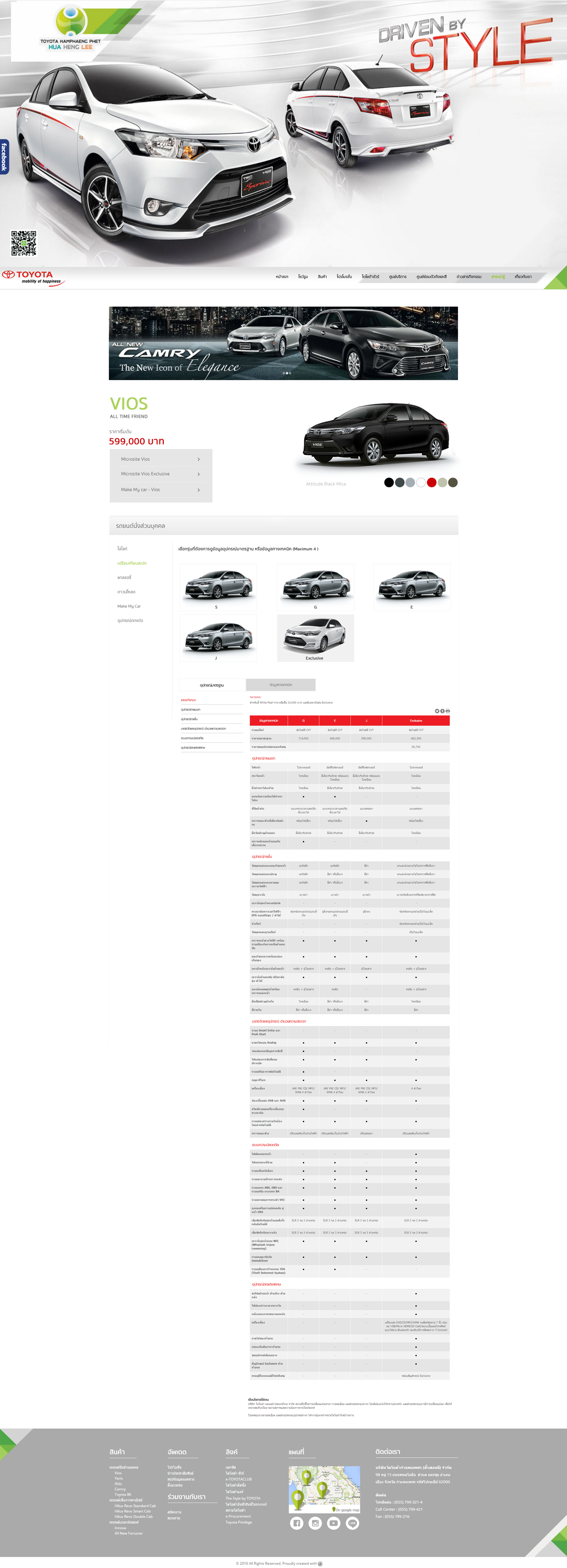Image resolution: width=567 pixels, height=1568 pixels.
Task: Pick the dark gray color swatch
Action: click(400, 483)
